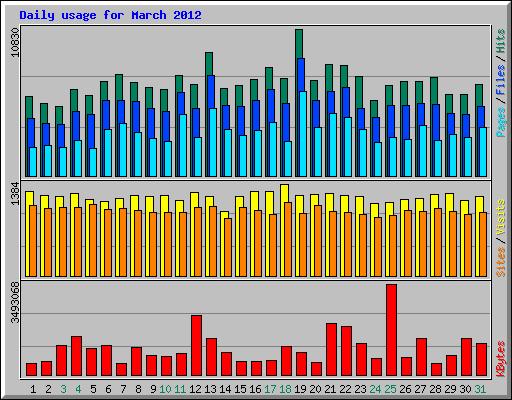The height and width of the screenshot is (400, 512).
Task: Click the 3493068 KBytes axis label
Action: pos(15,303)
